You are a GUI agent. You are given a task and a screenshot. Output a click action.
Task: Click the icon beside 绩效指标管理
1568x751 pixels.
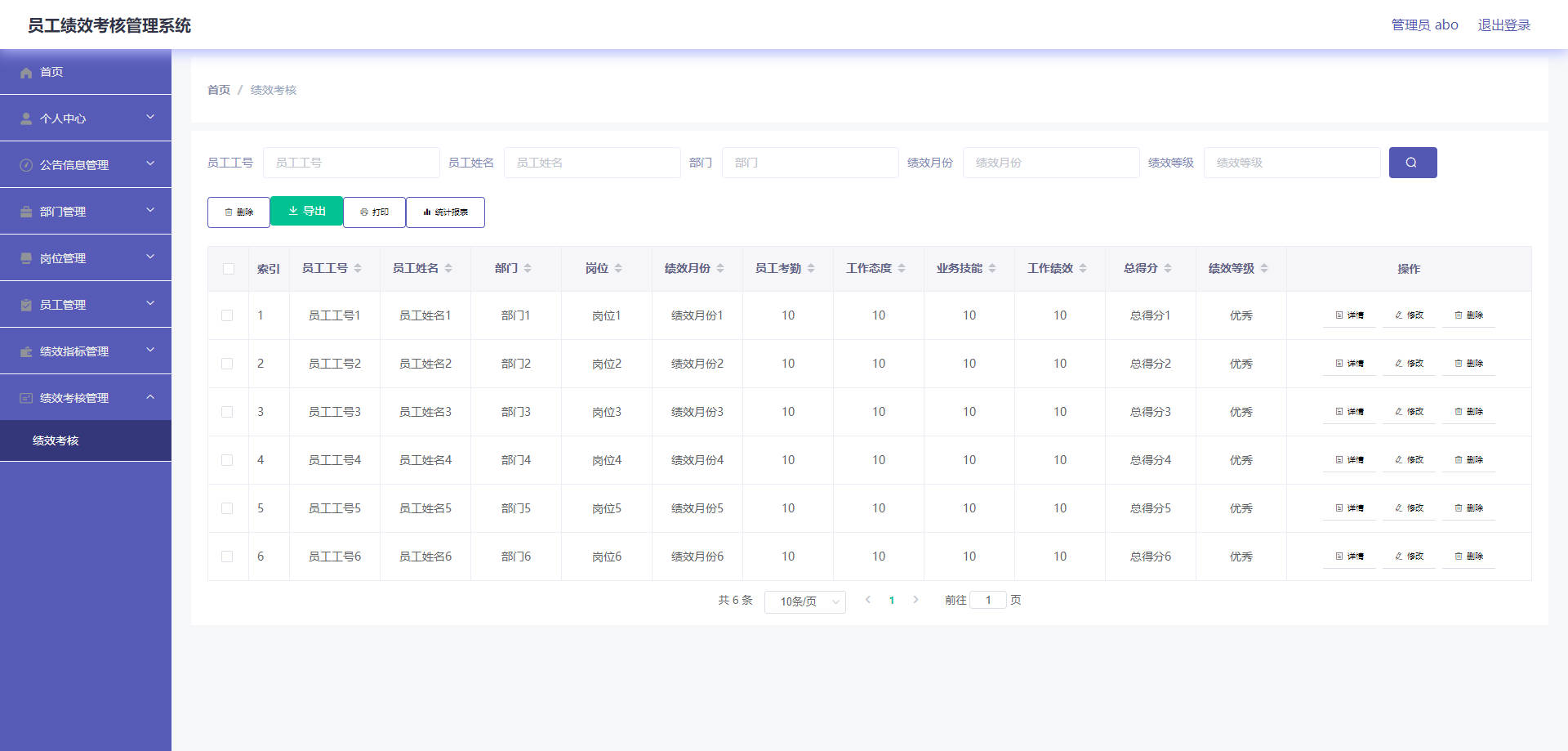coord(26,351)
